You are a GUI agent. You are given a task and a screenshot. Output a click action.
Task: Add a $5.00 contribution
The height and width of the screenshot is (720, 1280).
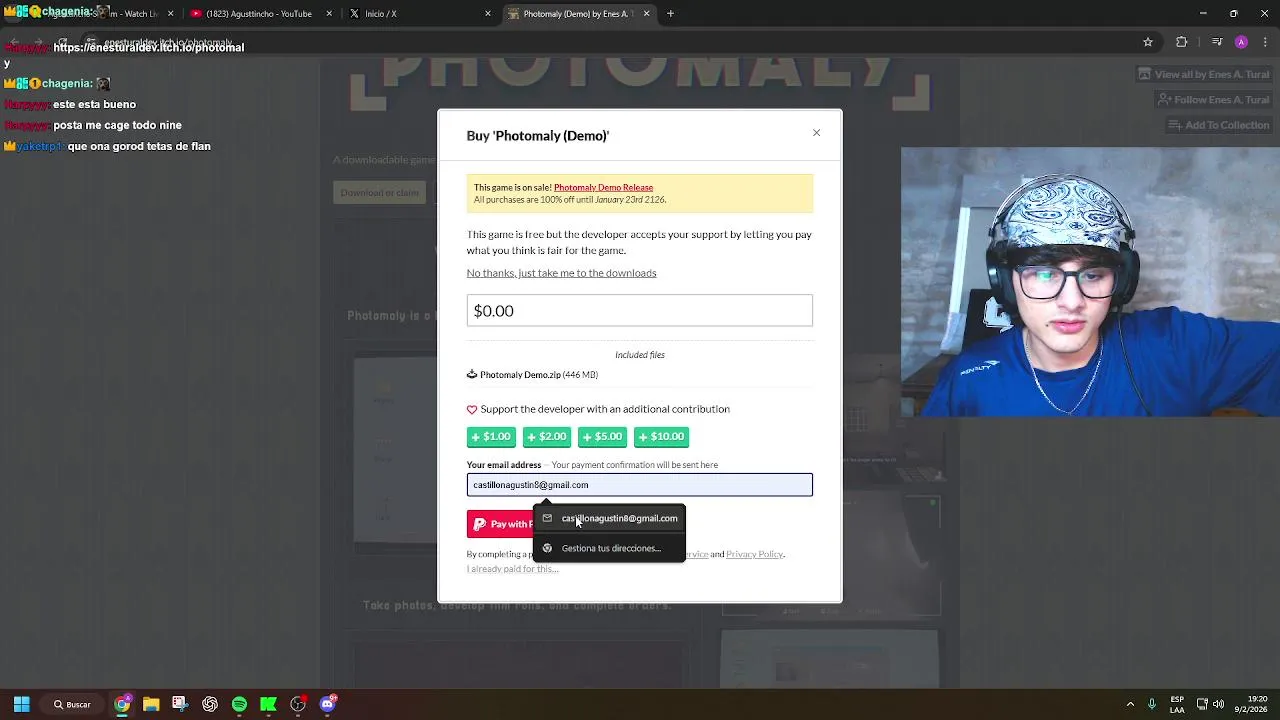[602, 436]
